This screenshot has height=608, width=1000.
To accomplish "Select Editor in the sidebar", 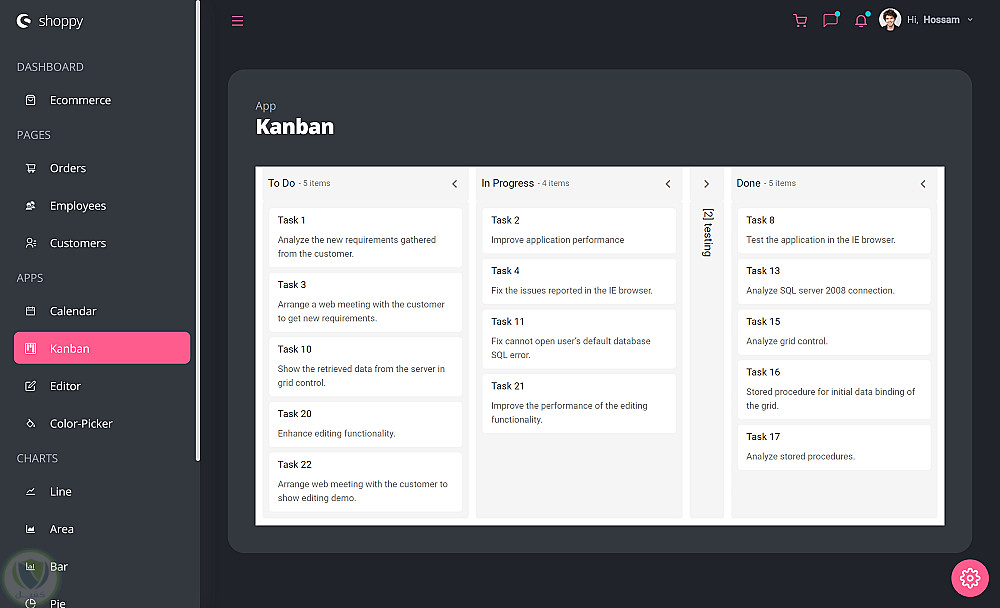I will point(65,386).
